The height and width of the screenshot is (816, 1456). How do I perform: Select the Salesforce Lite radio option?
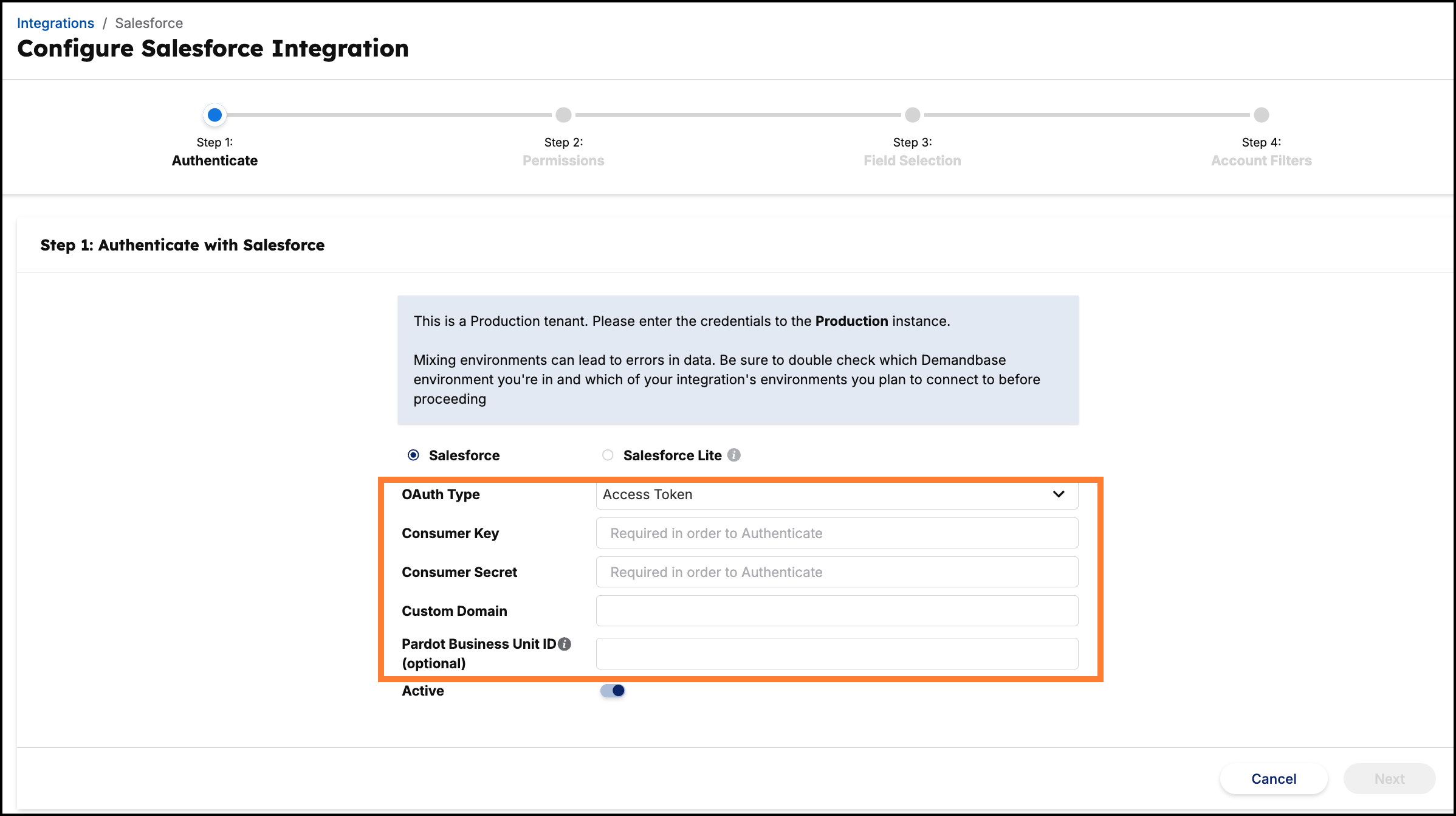point(608,455)
